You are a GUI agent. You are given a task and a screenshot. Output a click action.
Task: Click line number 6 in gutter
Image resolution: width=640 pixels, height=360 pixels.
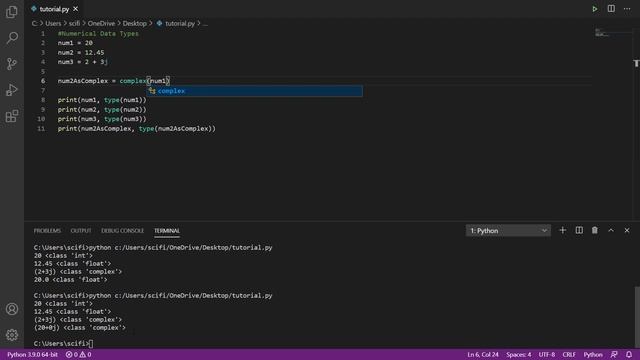click(43, 81)
